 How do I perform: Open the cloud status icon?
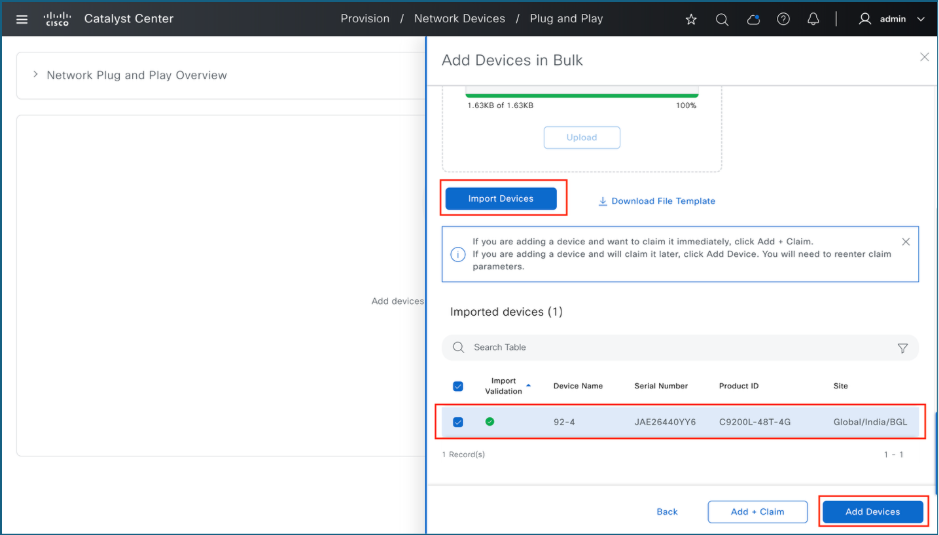[x=753, y=19]
